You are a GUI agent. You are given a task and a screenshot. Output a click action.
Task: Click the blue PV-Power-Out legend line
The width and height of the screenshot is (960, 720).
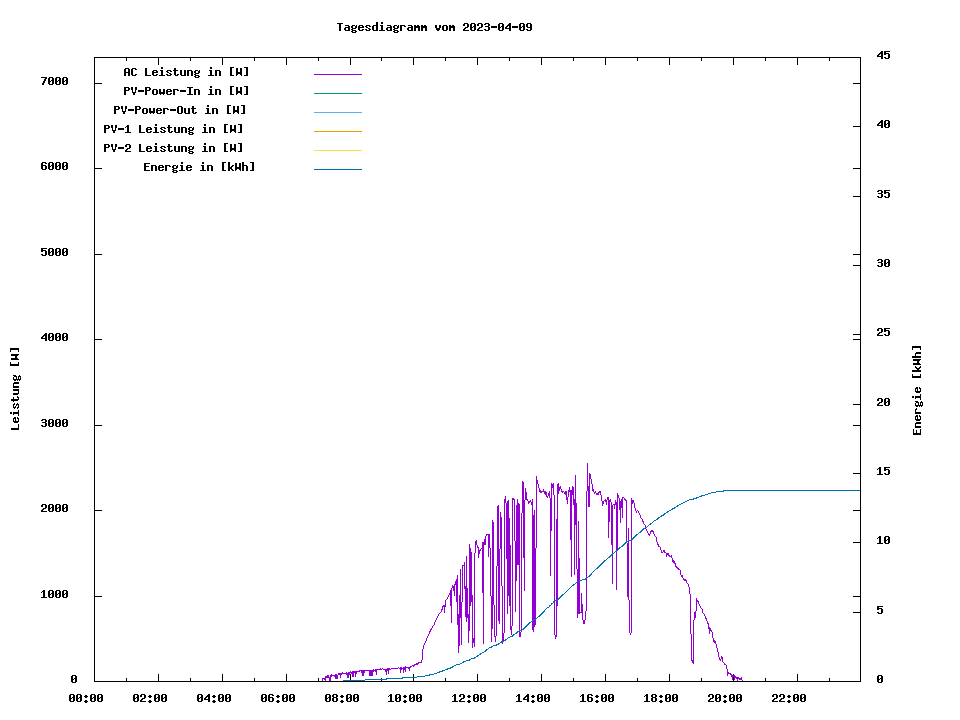click(337, 112)
